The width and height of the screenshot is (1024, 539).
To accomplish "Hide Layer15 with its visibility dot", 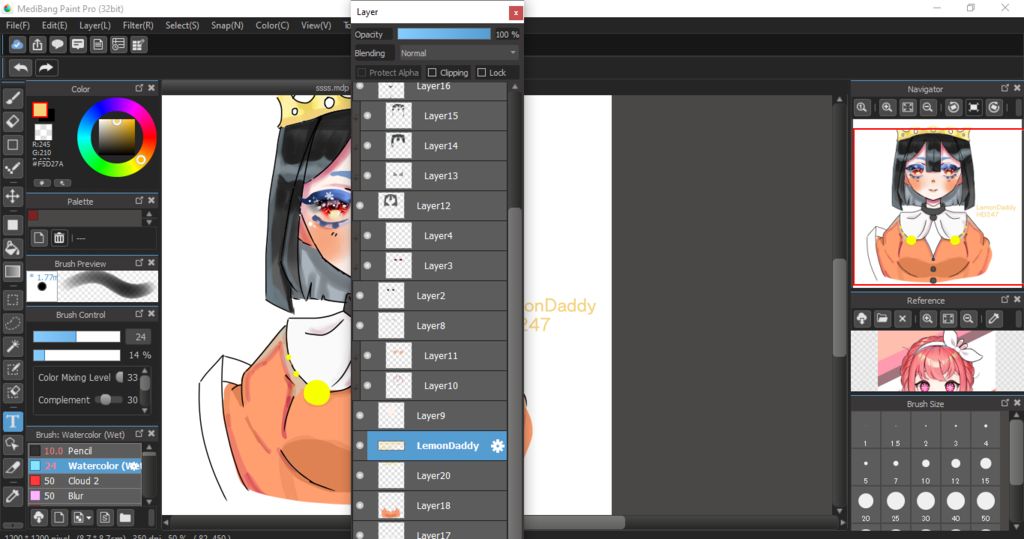I will [x=367, y=116].
